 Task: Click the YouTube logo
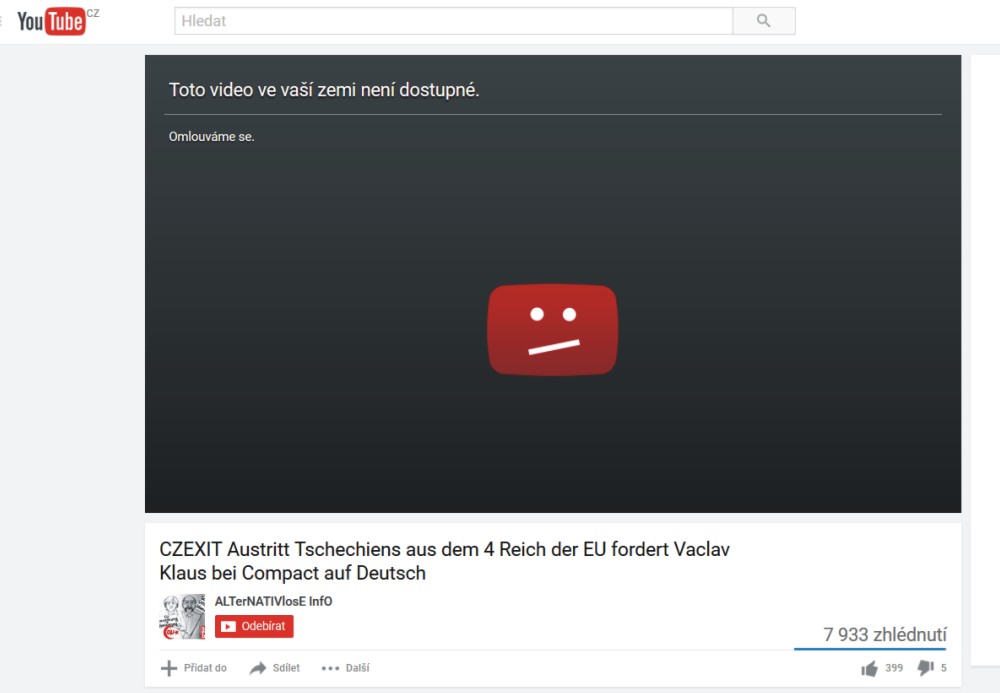[51, 22]
